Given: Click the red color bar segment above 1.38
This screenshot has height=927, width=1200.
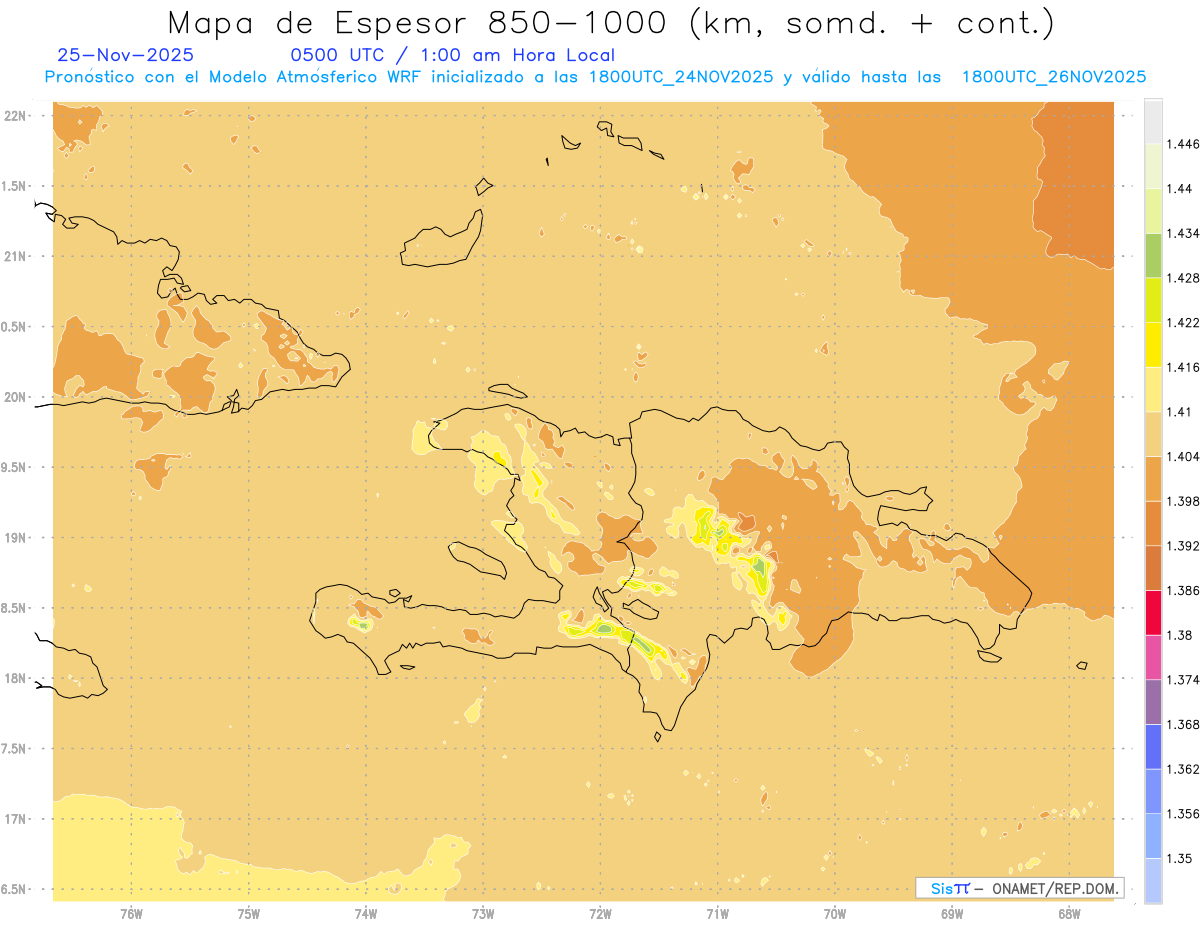Looking at the screenshot, I should tap(1153, 612).
